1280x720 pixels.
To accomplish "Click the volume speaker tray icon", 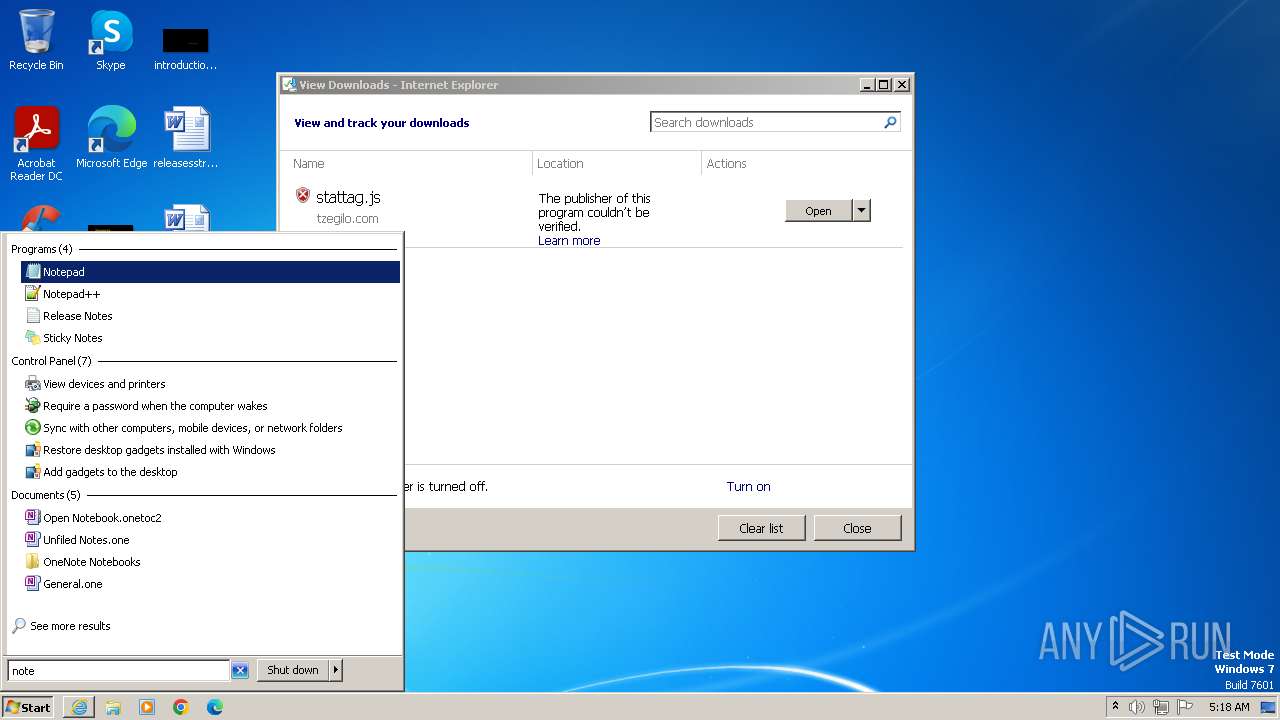I will pyautogui.click(x=1137, y=707).
